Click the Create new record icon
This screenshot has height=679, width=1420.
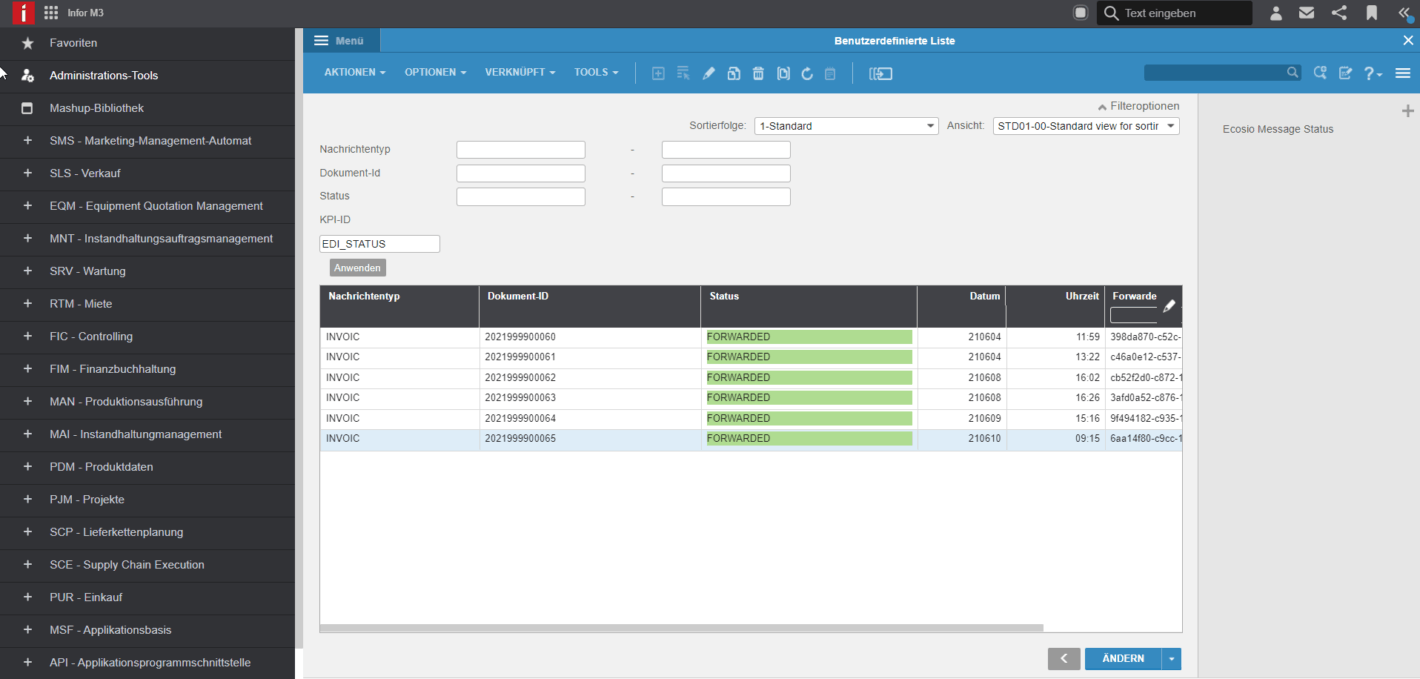[x=658, y=73]
